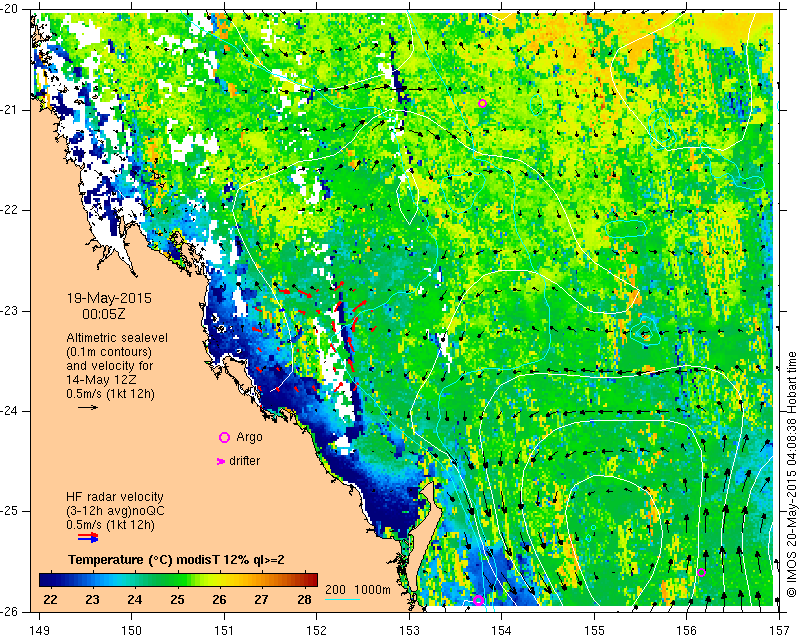Click longitude axis label '149'
The width and height of the screenshot is (800, 640).
tap(39, 631)
